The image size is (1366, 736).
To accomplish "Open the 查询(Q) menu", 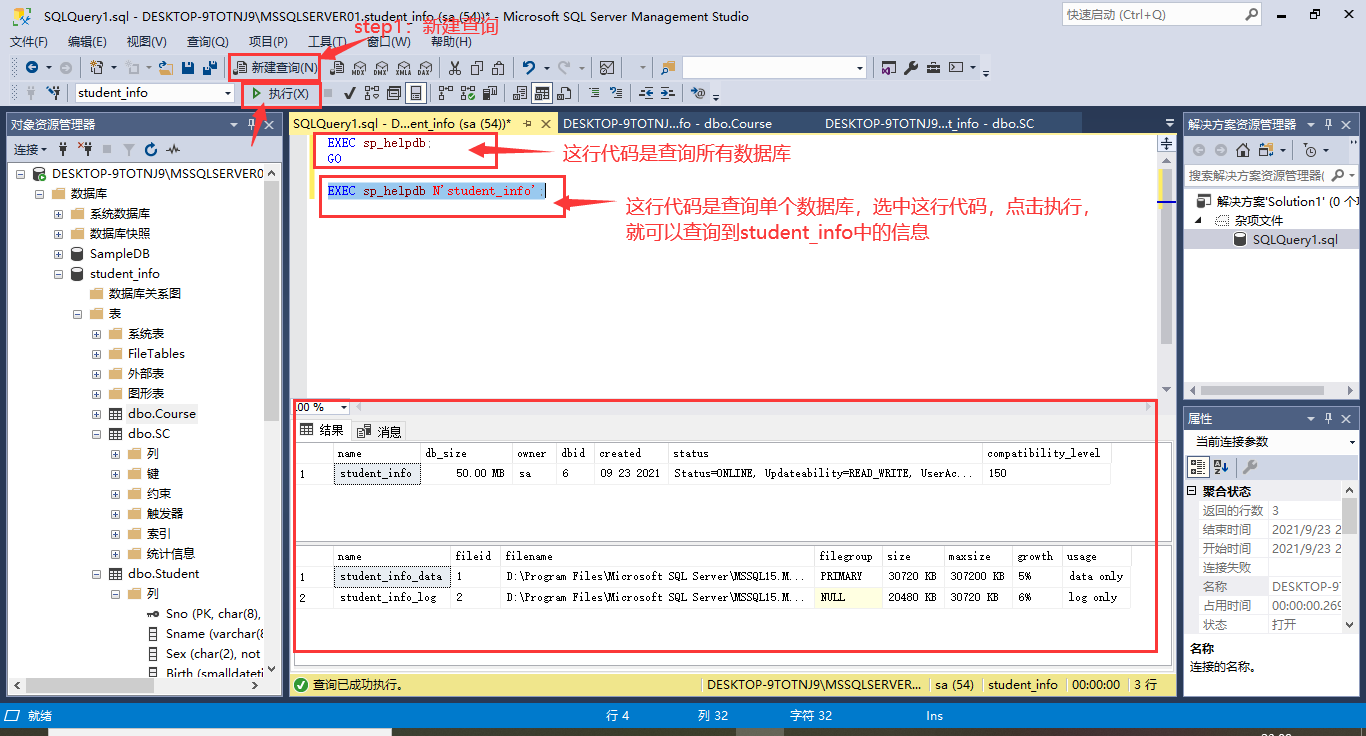I will 208,41.
